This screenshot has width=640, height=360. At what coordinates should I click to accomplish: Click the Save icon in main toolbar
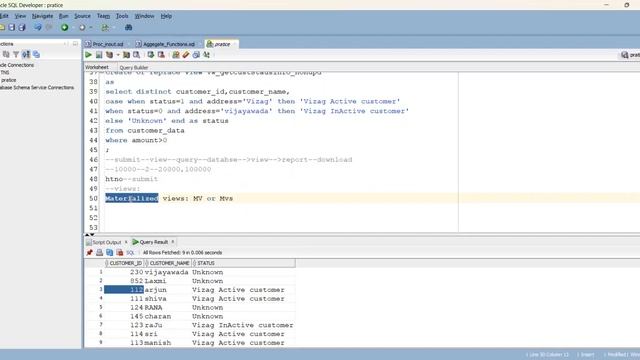point(12,27)
